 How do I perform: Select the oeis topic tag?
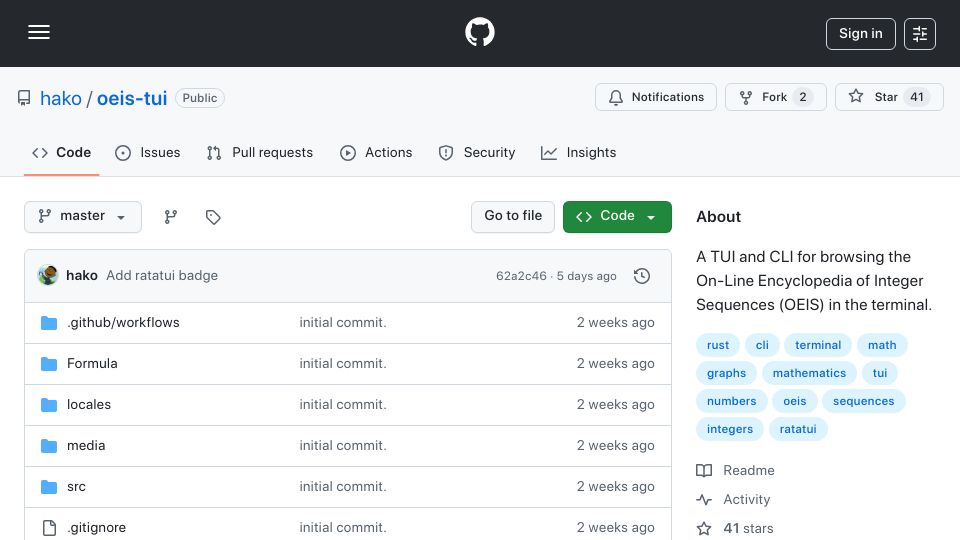click(794, 402)
